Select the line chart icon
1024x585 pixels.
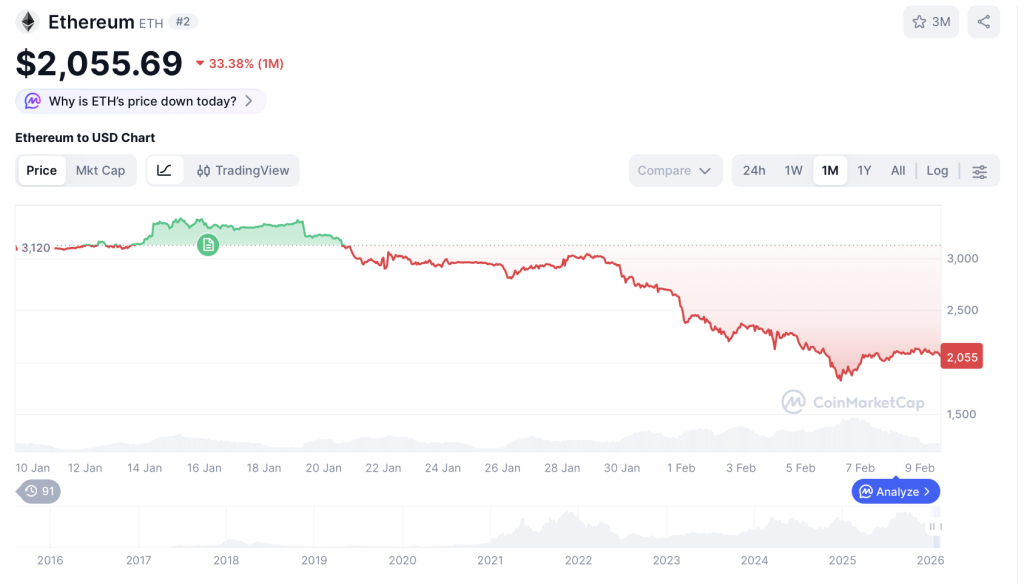click(164, 170)
